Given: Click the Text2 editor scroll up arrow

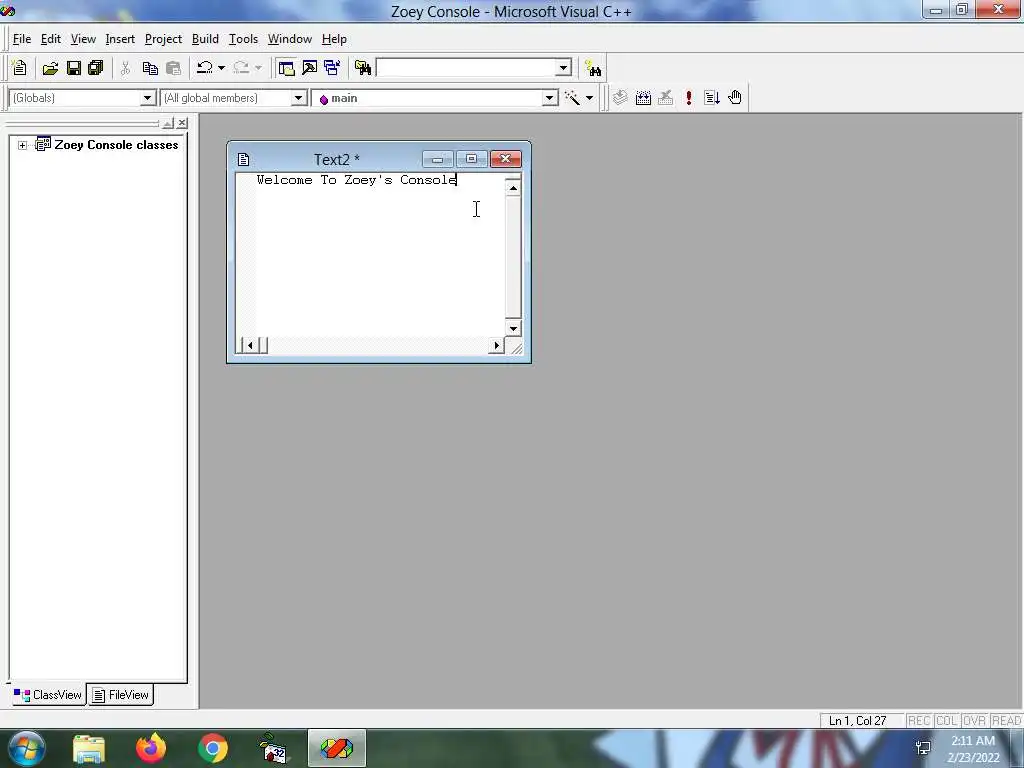Looking at the screenshot, I should point(513,188).
